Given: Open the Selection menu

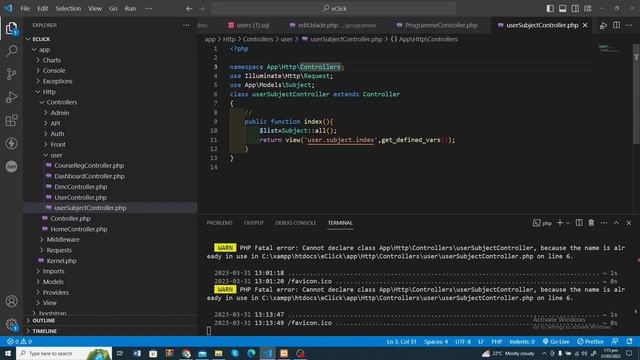Looking at the screenshot, I should click(x=68, y=9).
